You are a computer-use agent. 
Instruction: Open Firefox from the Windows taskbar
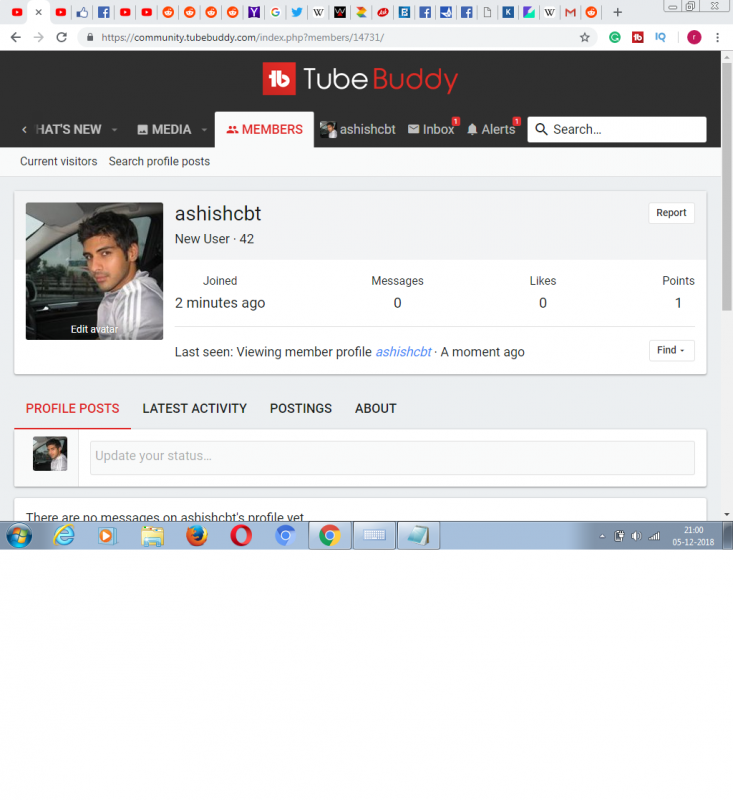pyautogui.click(x=197, y=536)
